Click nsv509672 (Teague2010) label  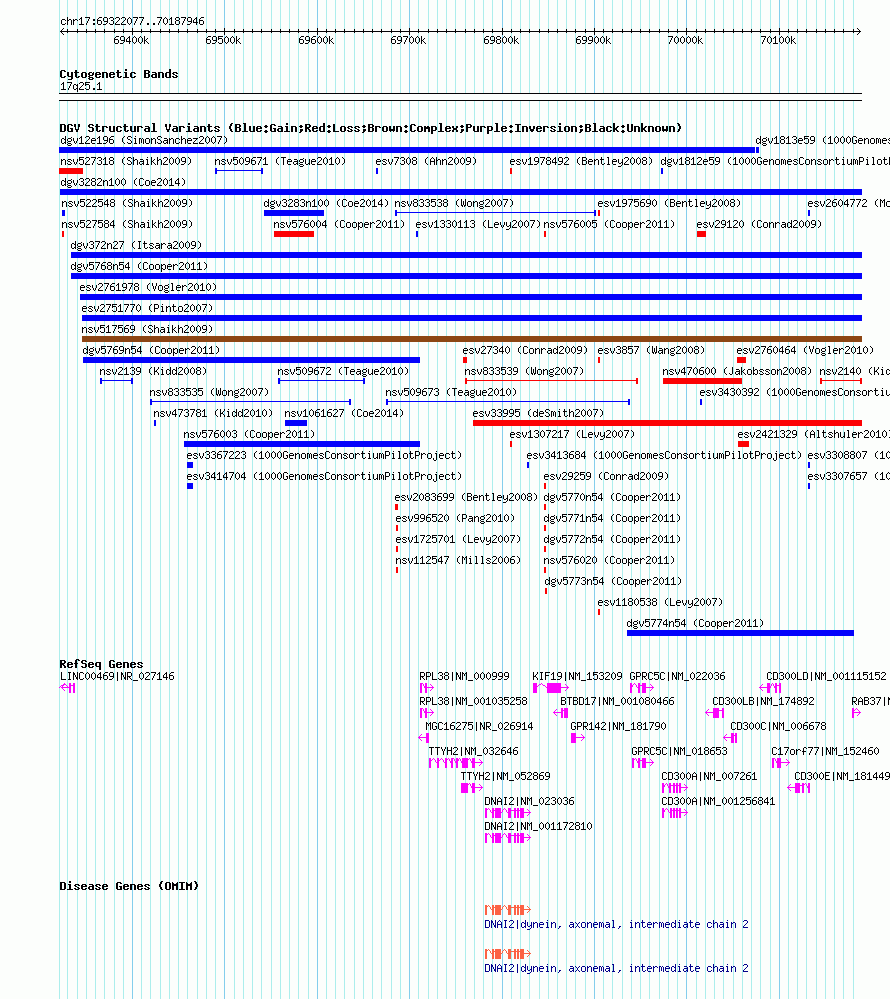coord(343,371)
